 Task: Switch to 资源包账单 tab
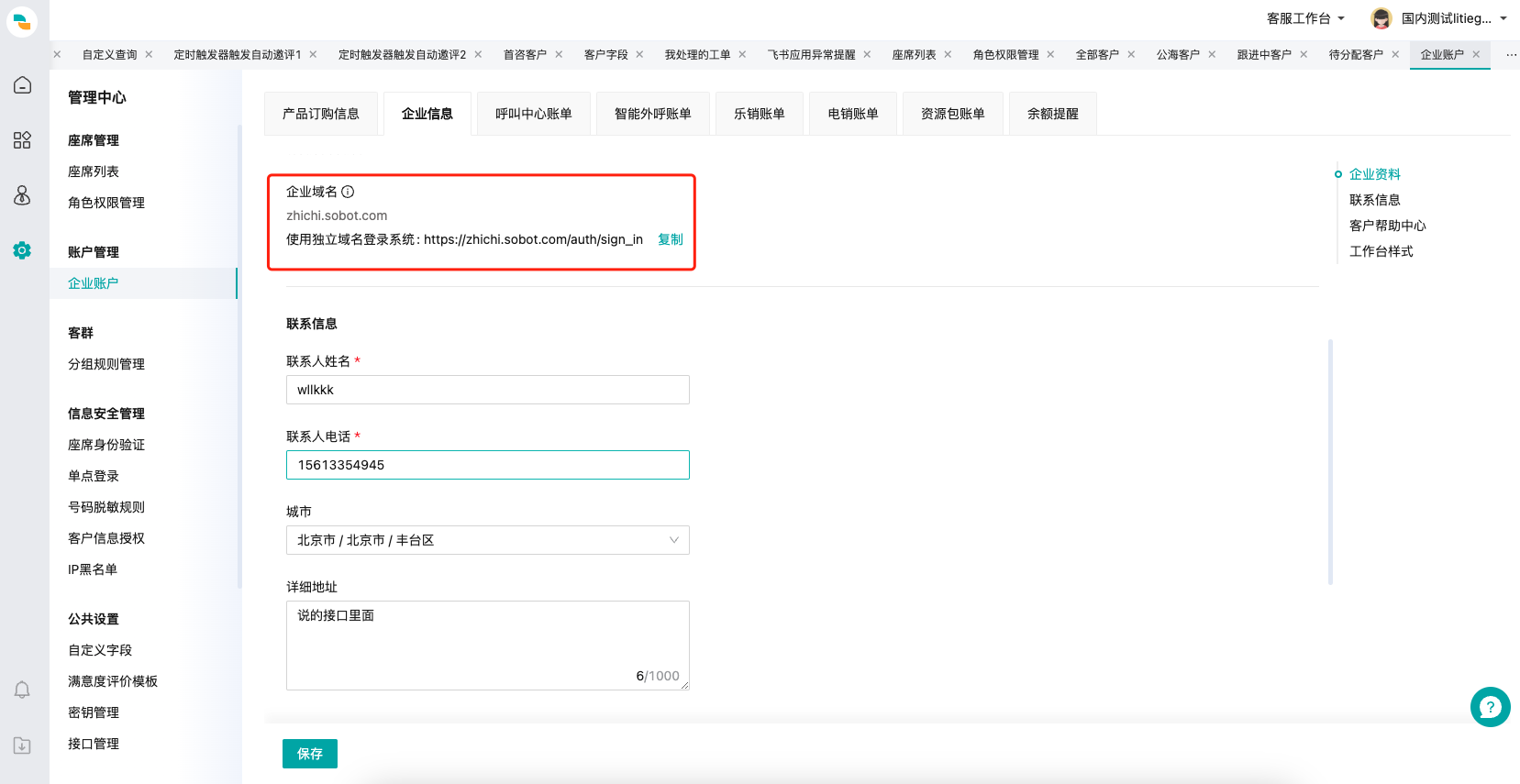coord(953,114)
